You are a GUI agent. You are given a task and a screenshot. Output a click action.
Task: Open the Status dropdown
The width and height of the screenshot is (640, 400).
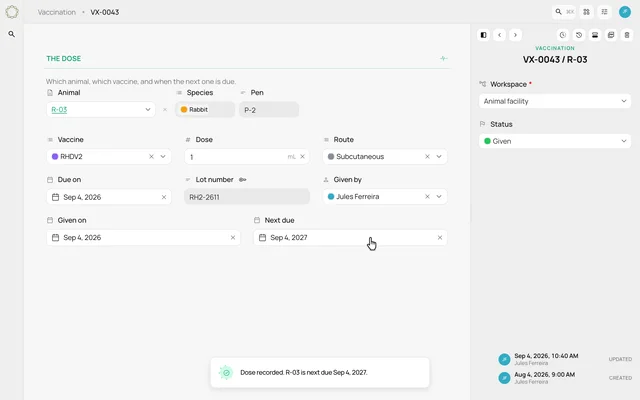[x=555, y=141]
